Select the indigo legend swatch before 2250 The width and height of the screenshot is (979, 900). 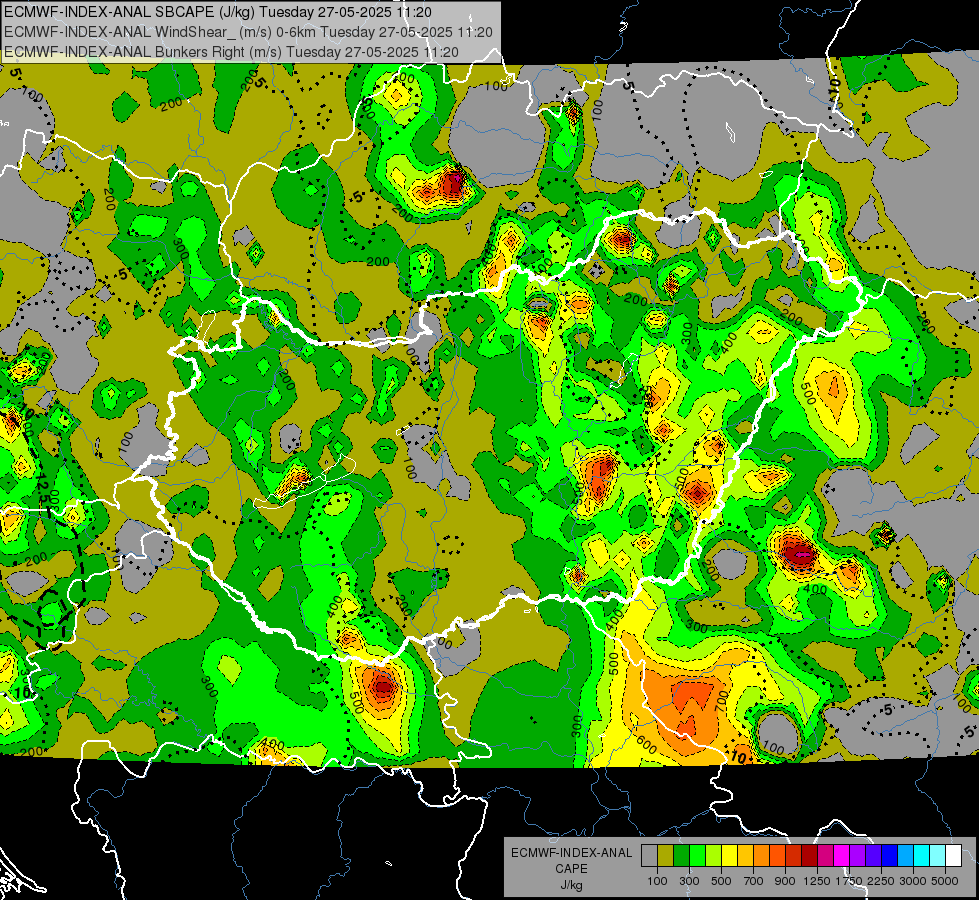(x=873, y=855)
